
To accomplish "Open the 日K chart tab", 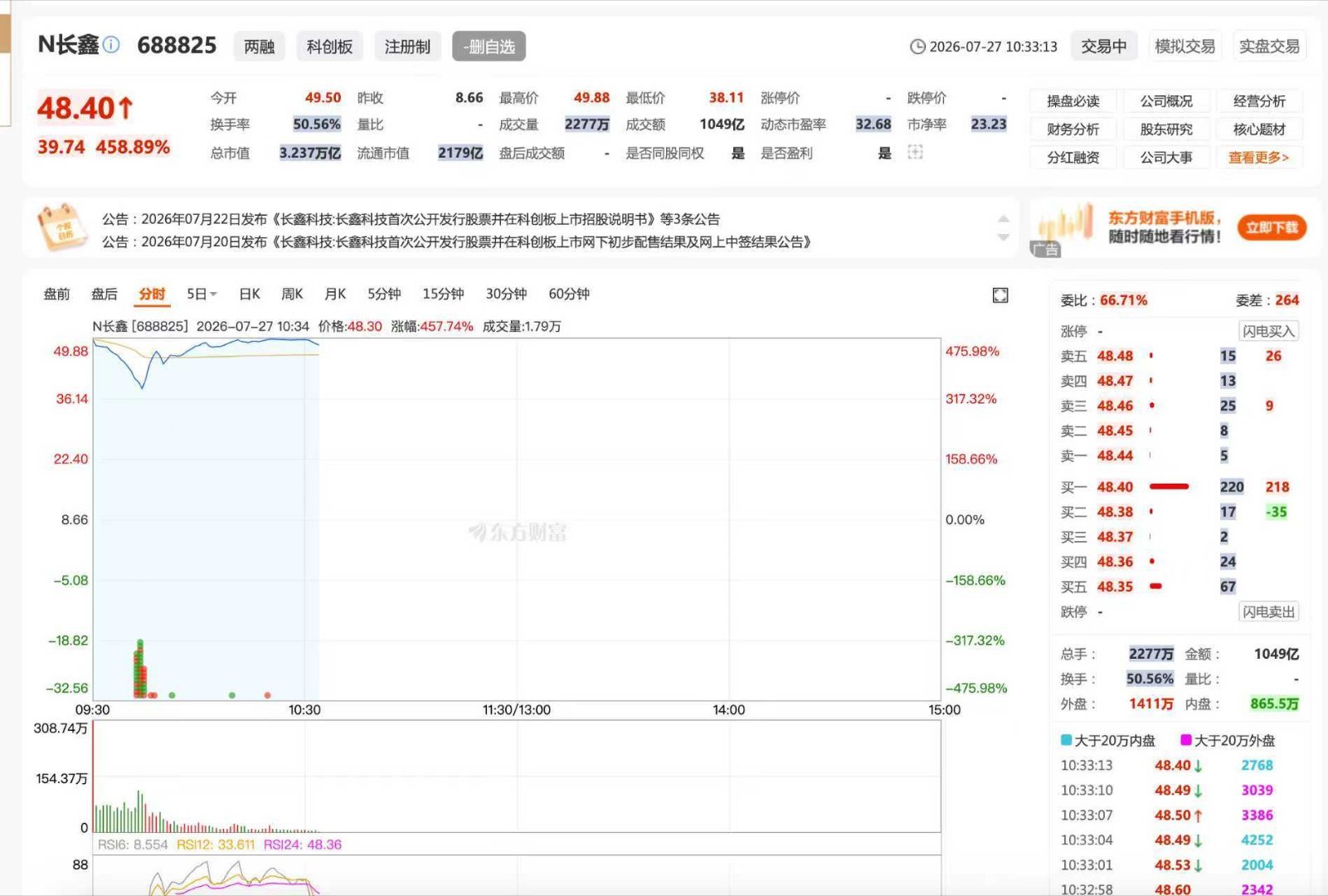I will pos(250,294).
